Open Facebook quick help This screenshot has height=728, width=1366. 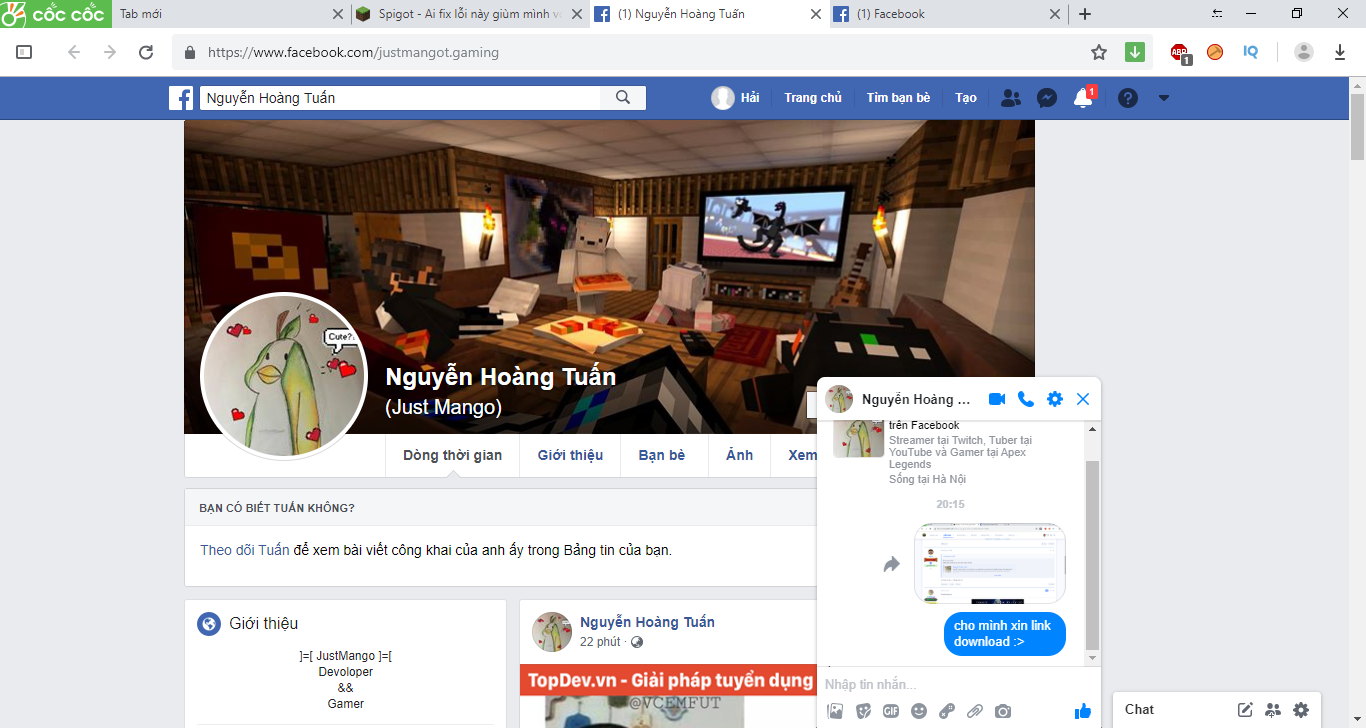(1128, 98)
